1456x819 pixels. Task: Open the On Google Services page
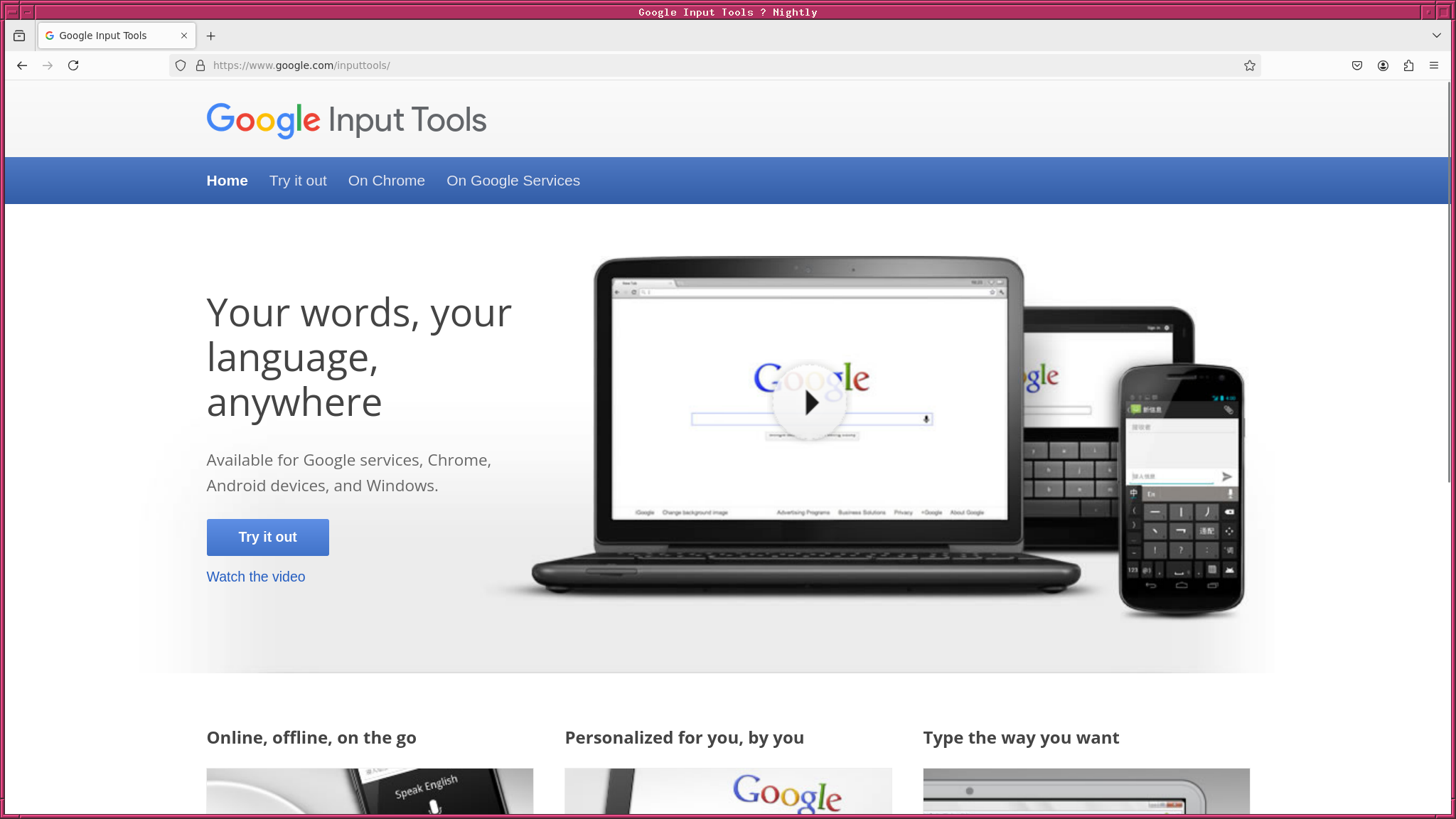[x=513, y=181]
